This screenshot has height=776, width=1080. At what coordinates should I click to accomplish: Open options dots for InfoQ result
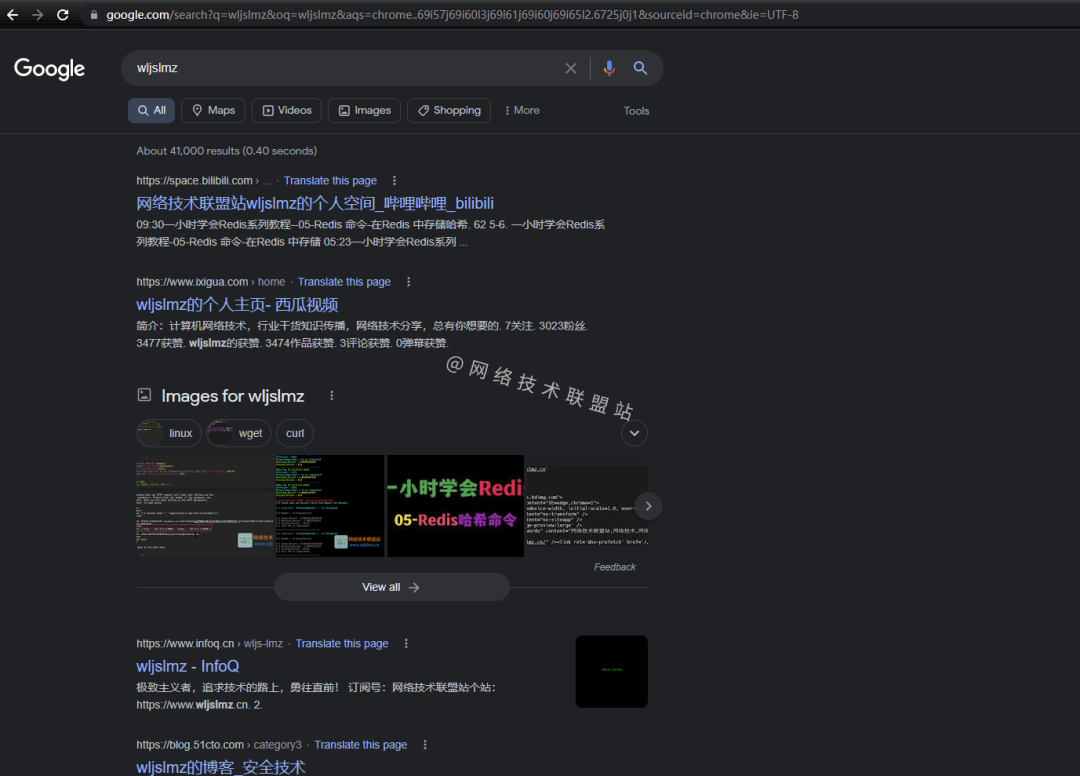click(x=406, y=643)
